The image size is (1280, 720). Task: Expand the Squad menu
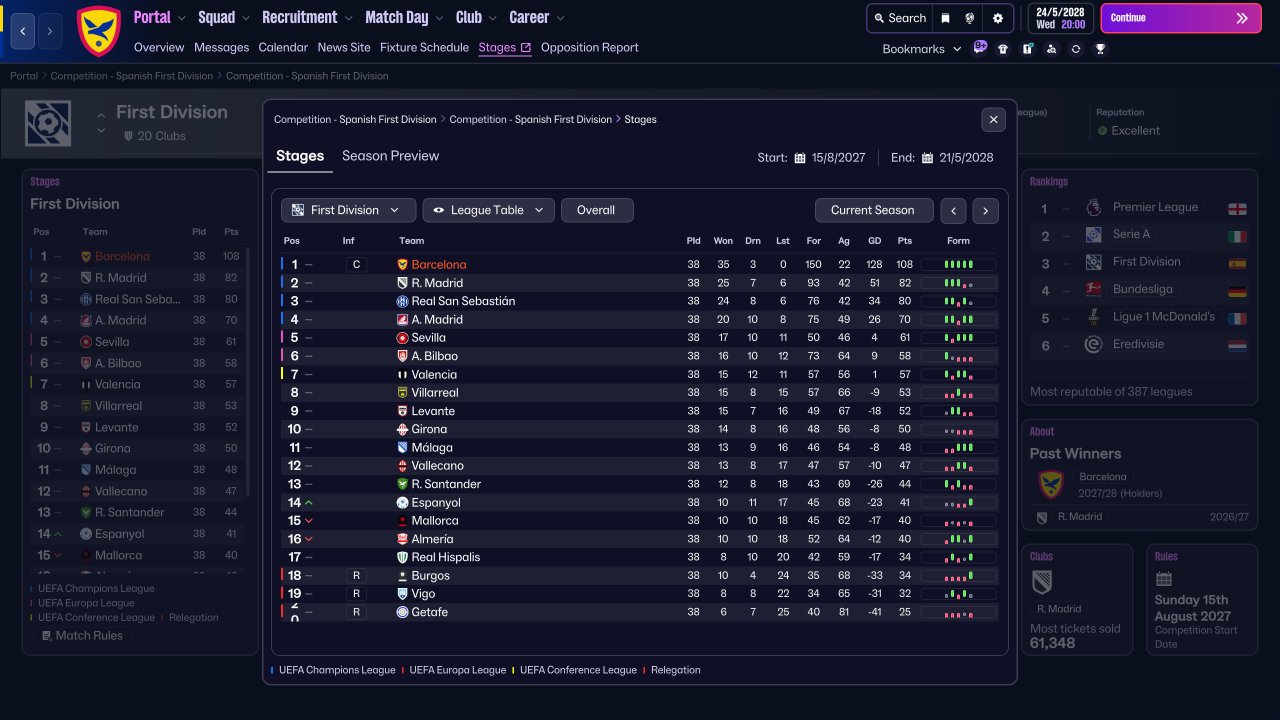coord(225,17)
